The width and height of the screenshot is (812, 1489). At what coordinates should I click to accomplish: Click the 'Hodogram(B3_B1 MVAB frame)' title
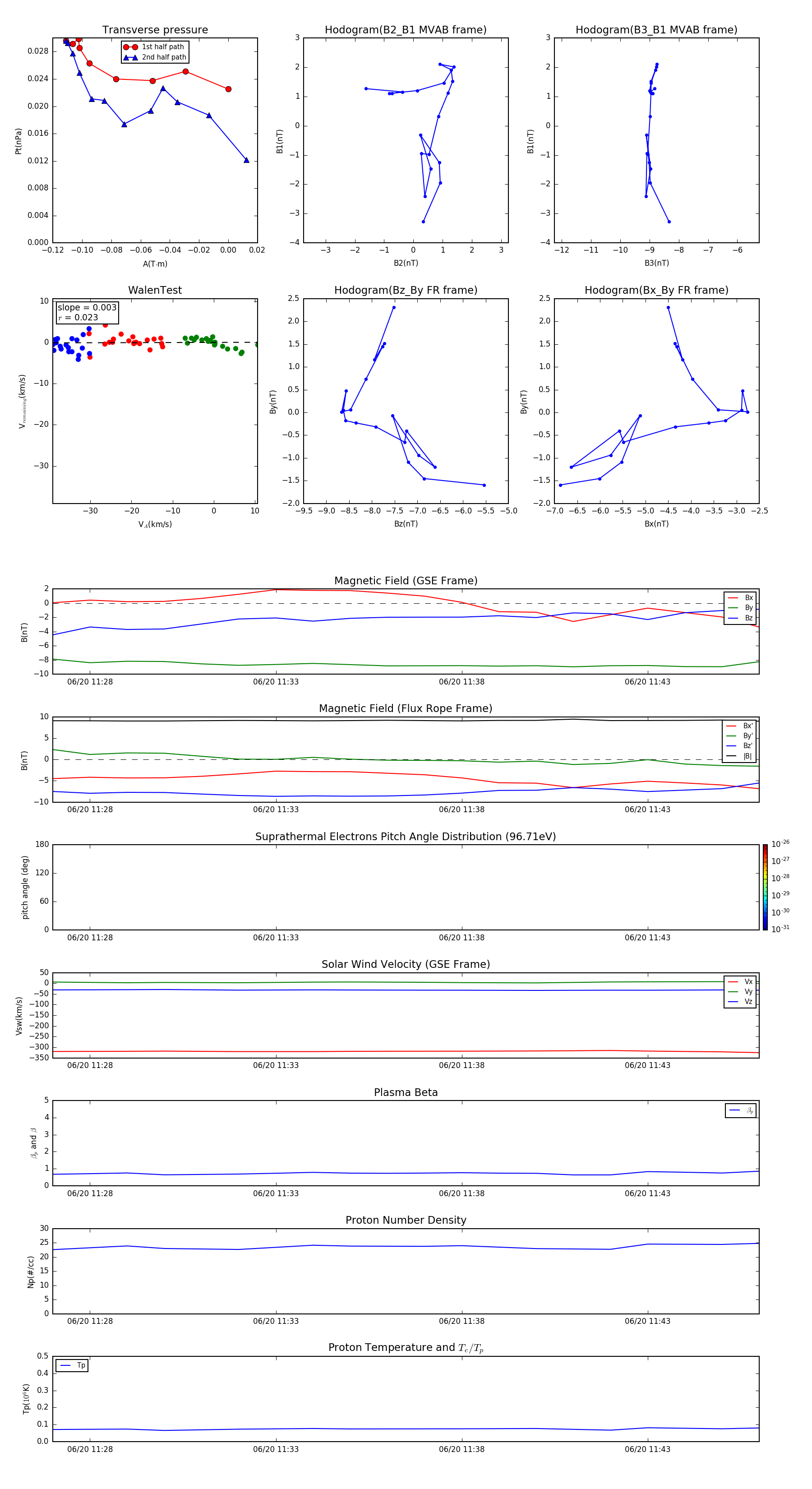[x=656, y=29]
